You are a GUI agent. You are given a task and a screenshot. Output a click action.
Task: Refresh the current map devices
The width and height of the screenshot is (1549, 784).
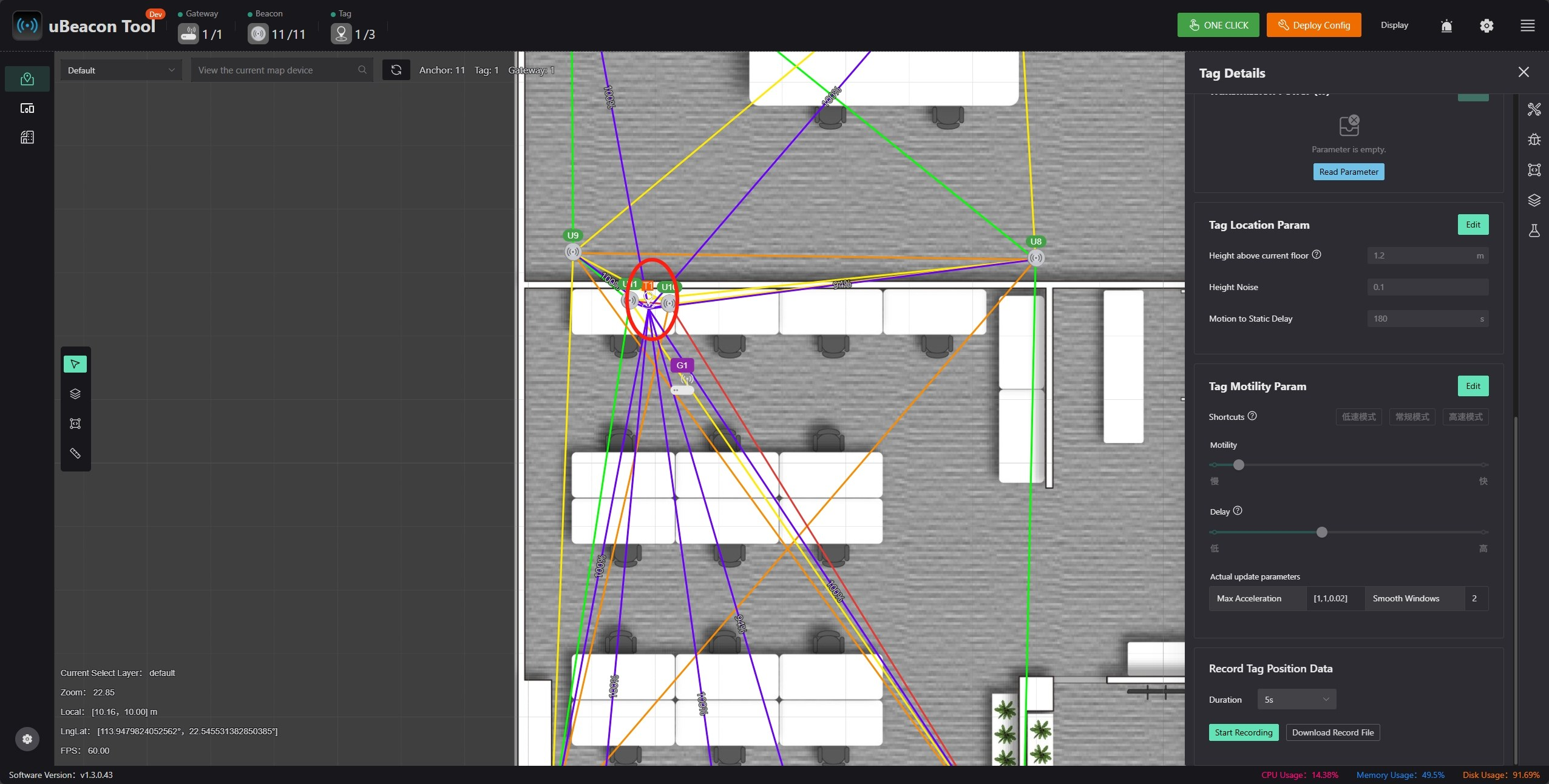click(396, 70)
